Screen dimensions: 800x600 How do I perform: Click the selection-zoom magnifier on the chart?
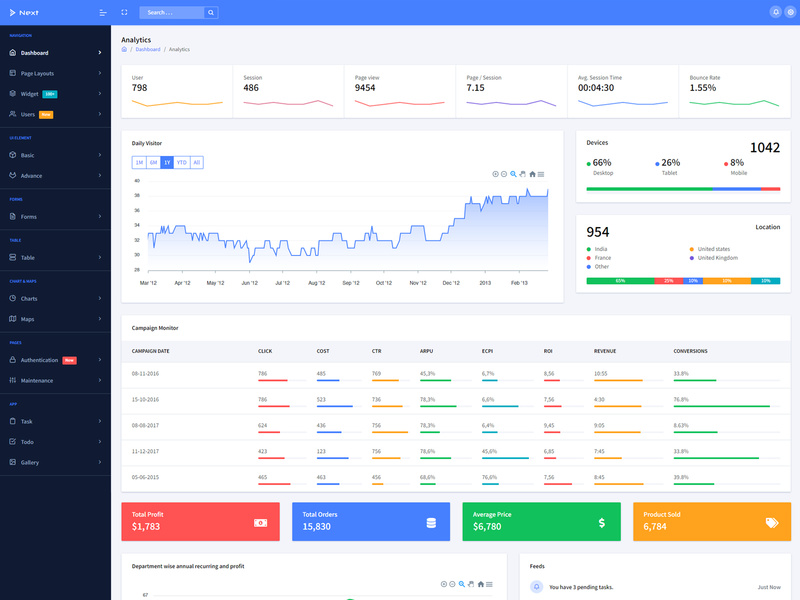(x=513, y=174)
